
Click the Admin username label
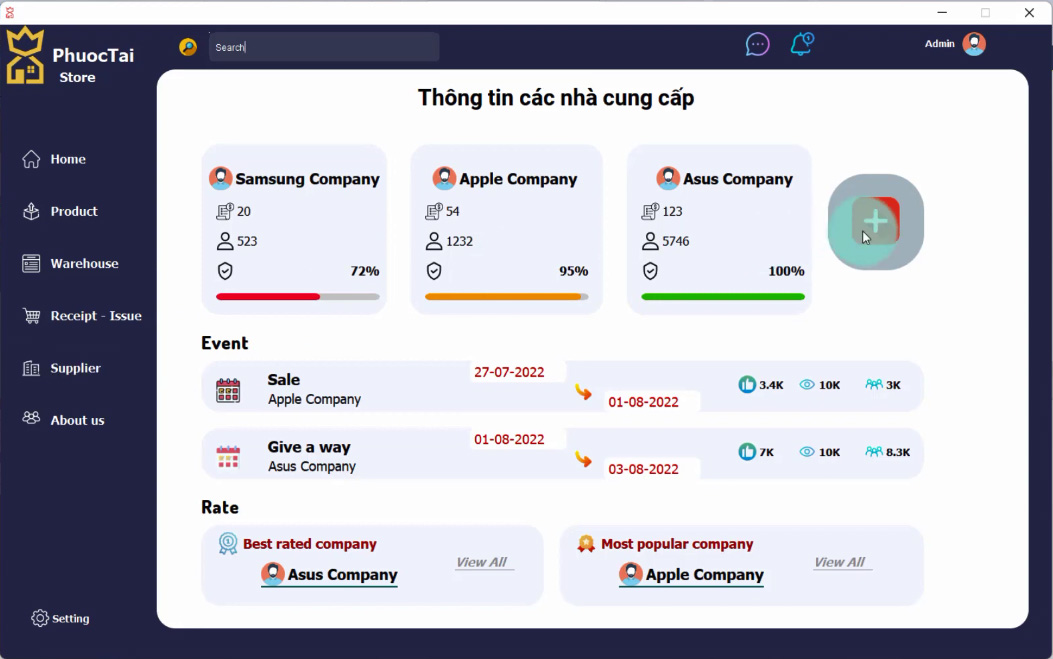tap(940, 44)
